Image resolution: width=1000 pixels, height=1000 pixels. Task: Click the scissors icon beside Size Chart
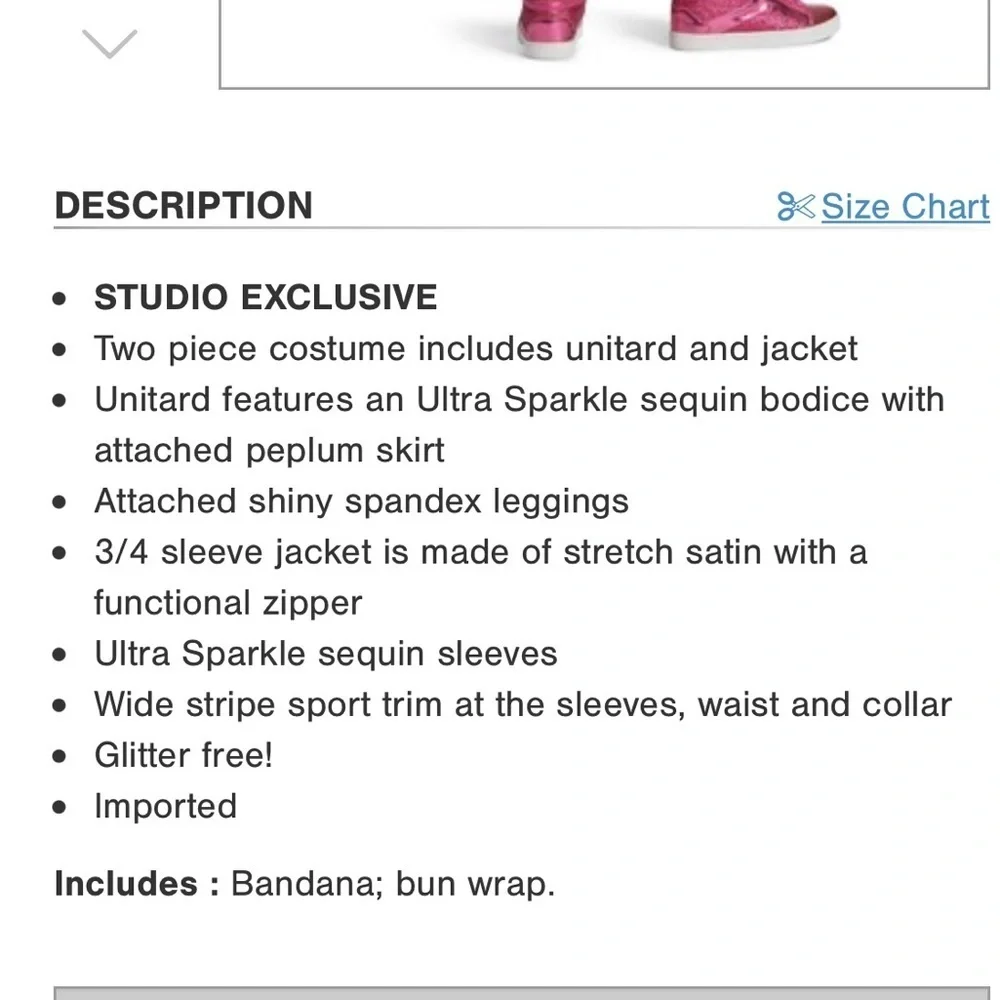[x=796, y=207]
